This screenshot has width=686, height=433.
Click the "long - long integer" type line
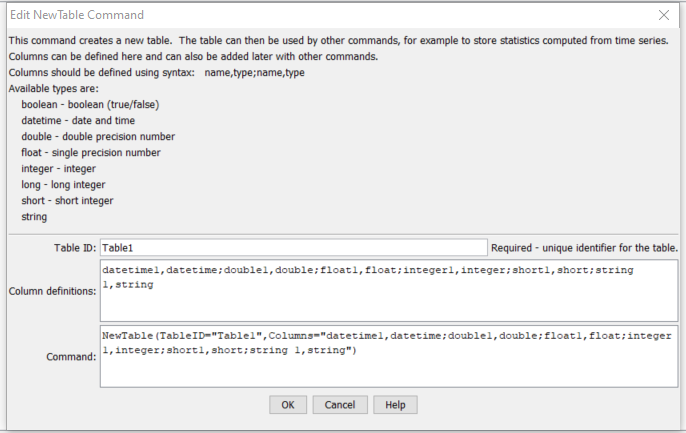(63, 185)
